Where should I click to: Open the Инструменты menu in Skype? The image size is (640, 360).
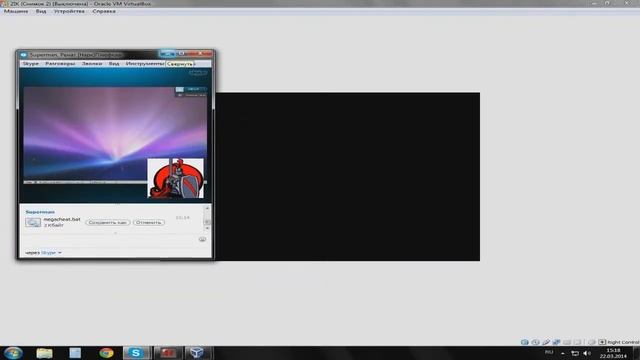pyautogui.click(x=145, y=64)
